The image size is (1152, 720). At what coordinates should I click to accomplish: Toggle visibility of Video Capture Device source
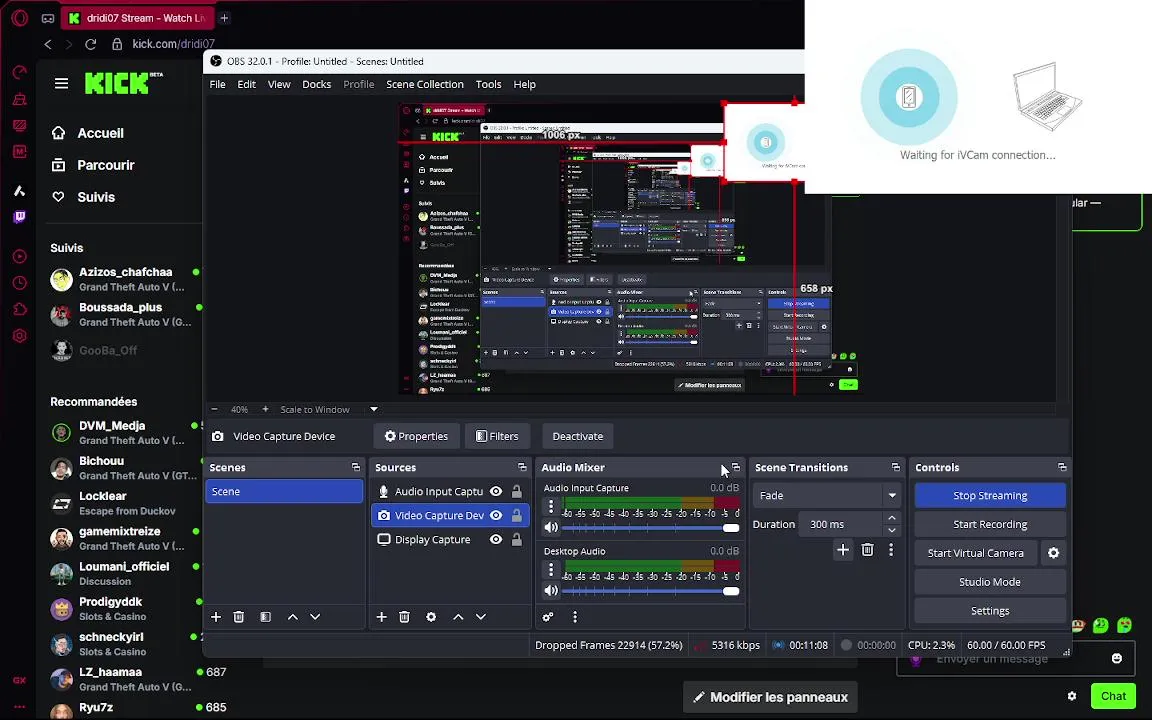(496, 516)
